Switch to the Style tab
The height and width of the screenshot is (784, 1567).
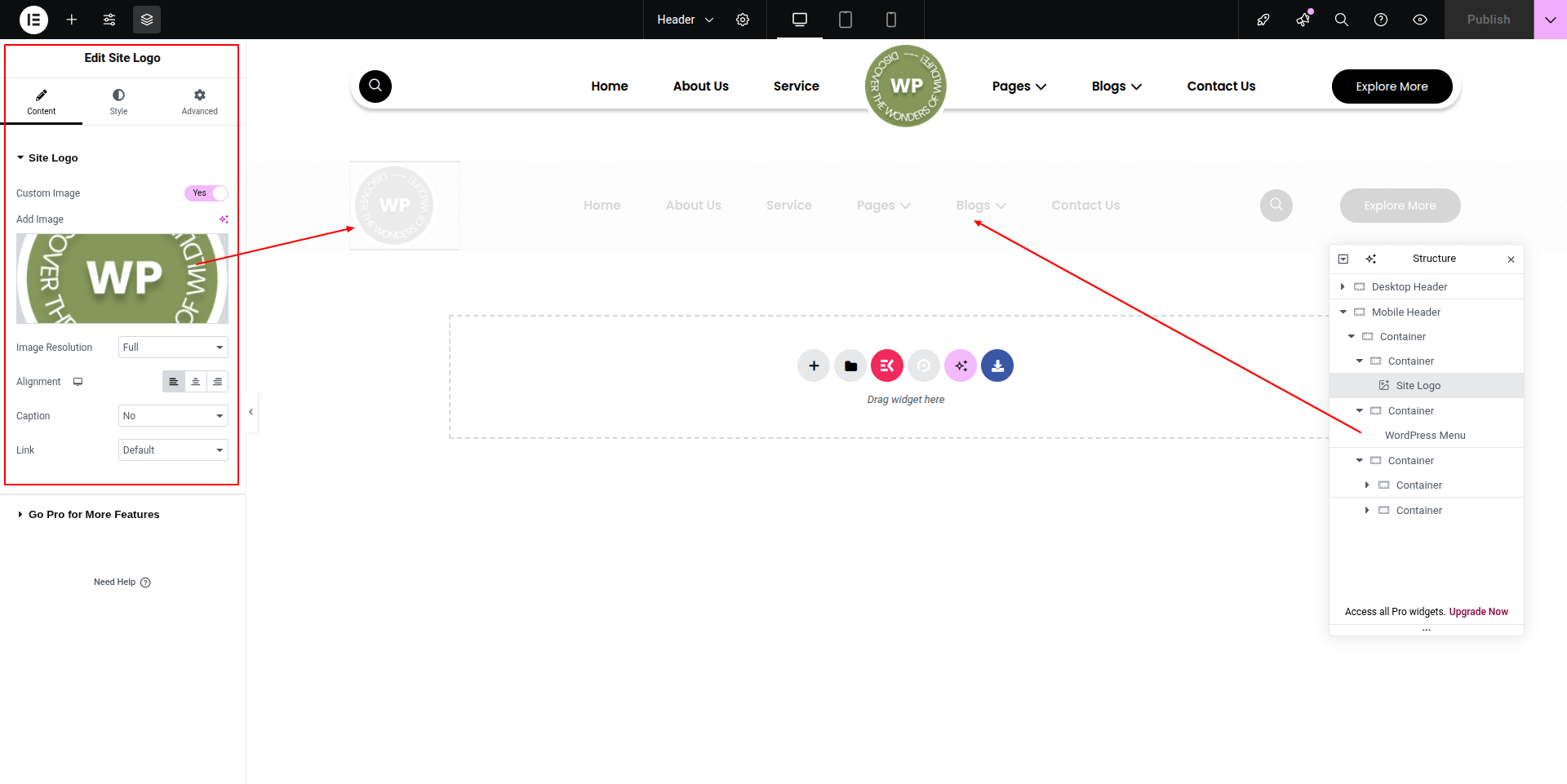point(118,102)
